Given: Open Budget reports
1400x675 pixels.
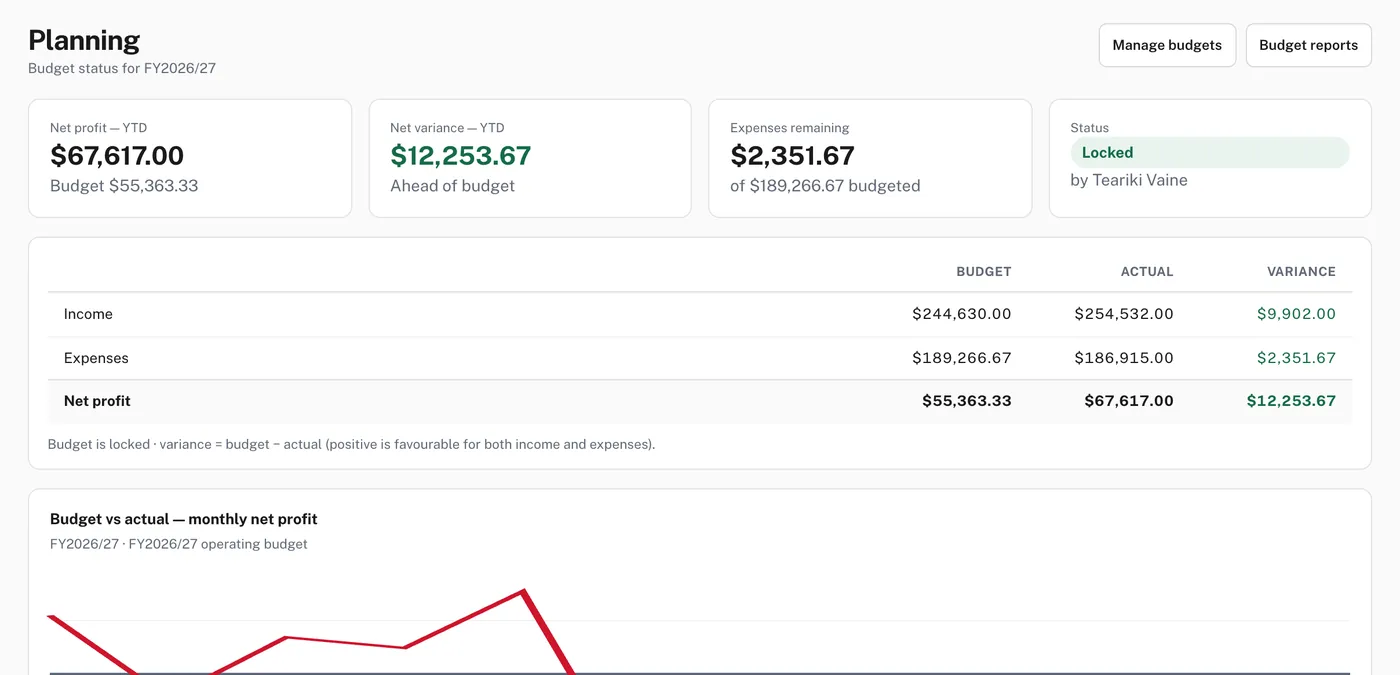Looking at the screenshot, I should click(x=1308, y=45).
